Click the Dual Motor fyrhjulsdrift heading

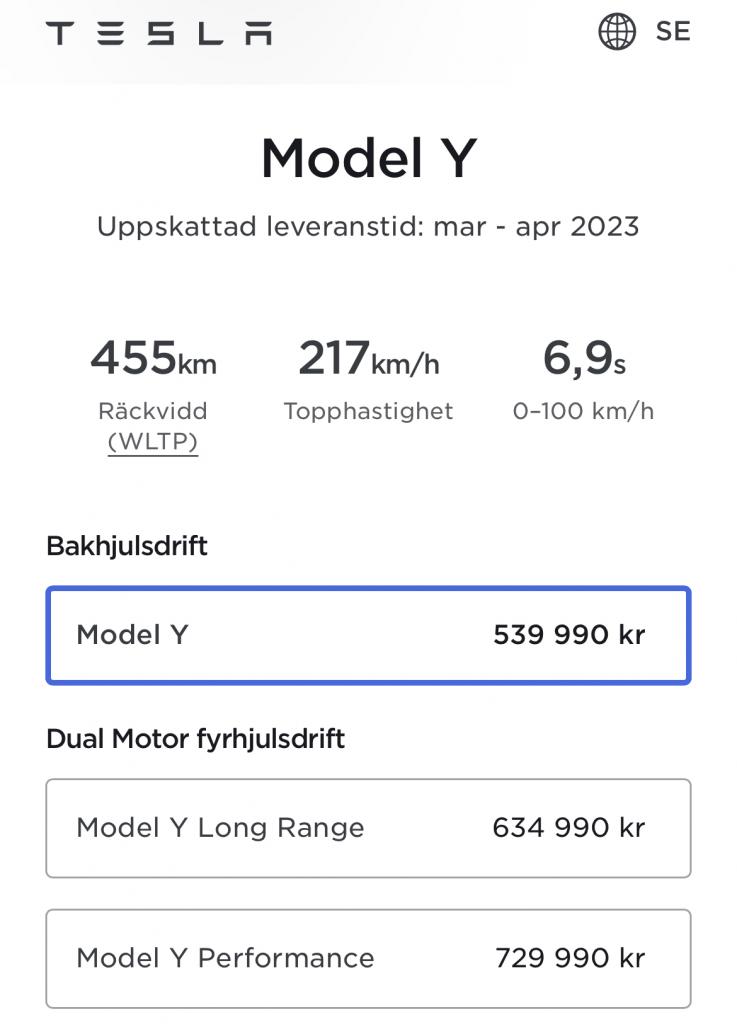pos(196,739)
